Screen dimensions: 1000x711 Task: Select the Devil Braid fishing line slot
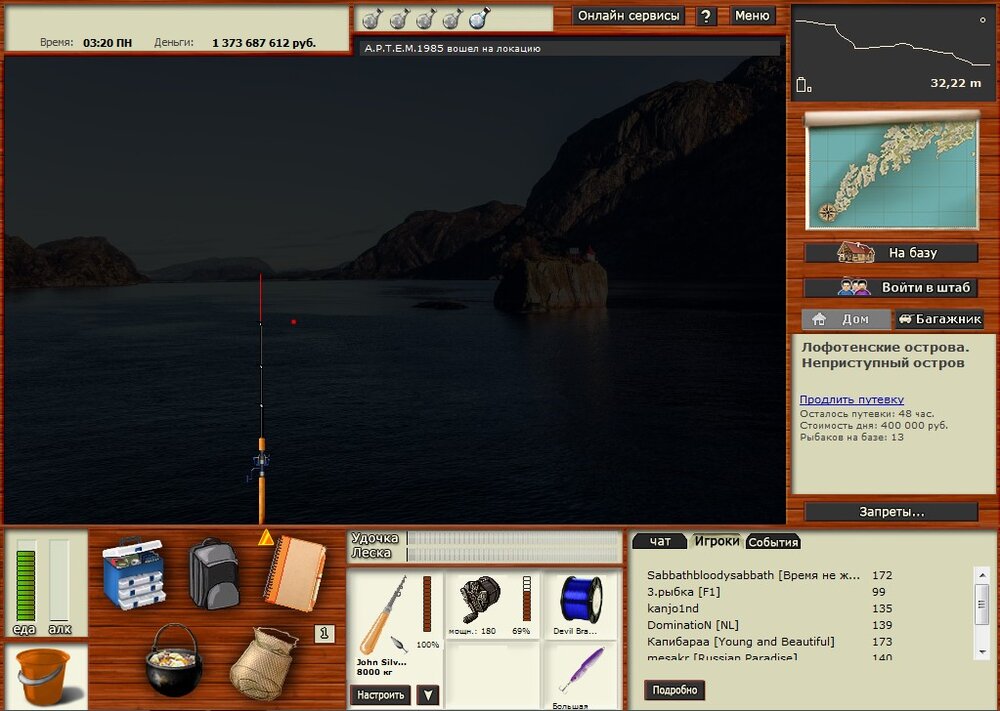(582, 605)
